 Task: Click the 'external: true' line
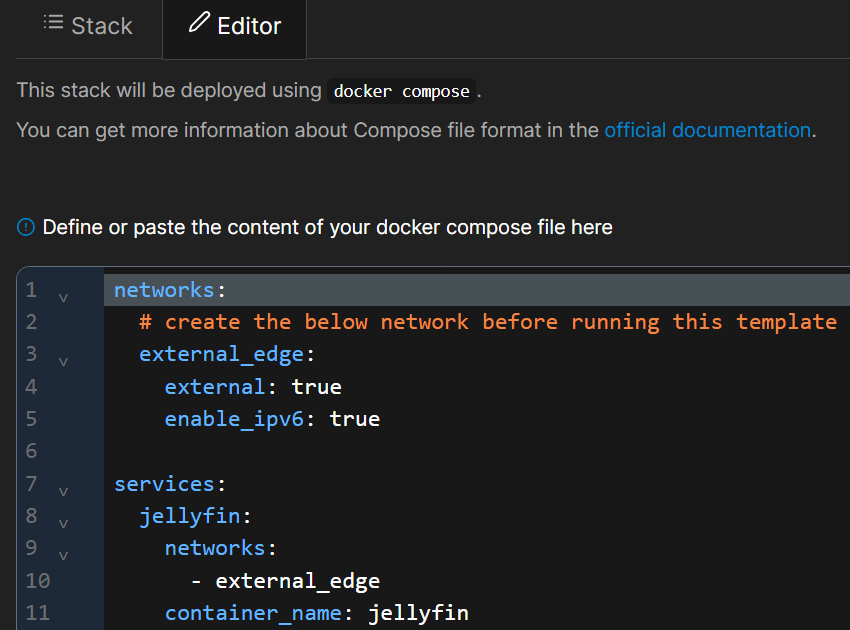(253, 387)
